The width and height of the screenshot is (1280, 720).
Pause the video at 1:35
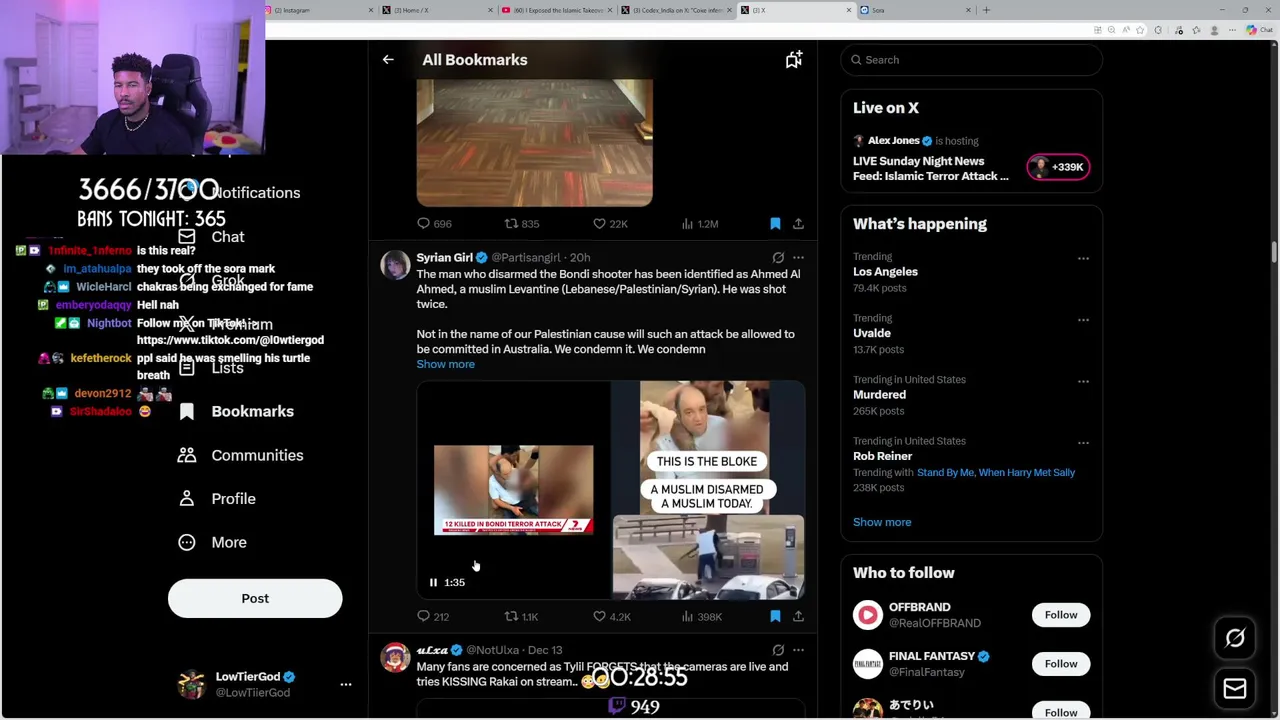pyautogui.click(x=433, y=582)
